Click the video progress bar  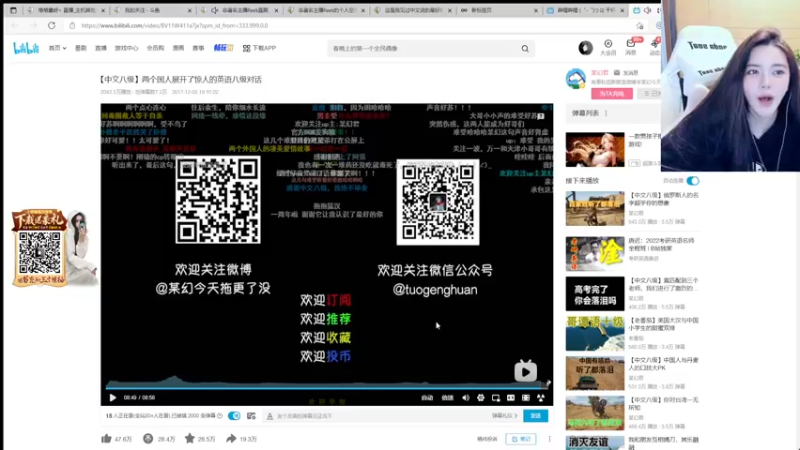click(x=327, y=387)
